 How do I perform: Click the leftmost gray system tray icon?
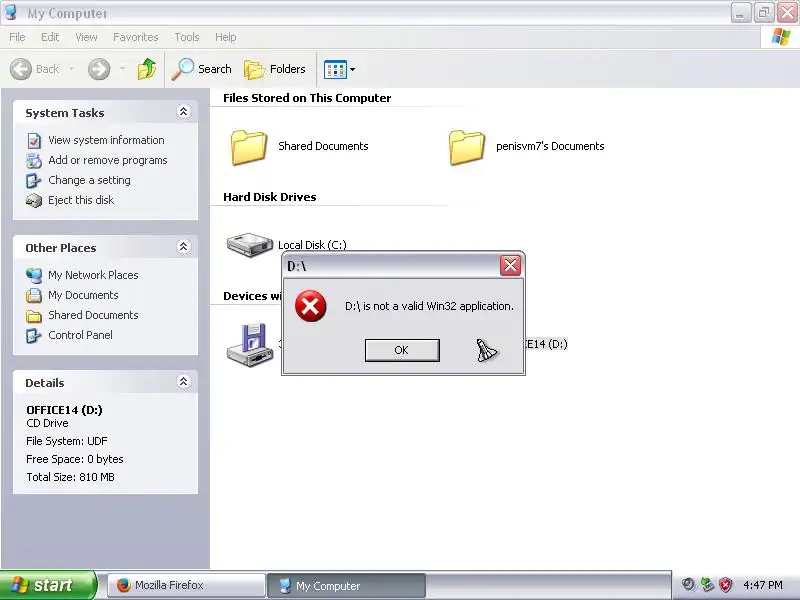click(689, 585)
